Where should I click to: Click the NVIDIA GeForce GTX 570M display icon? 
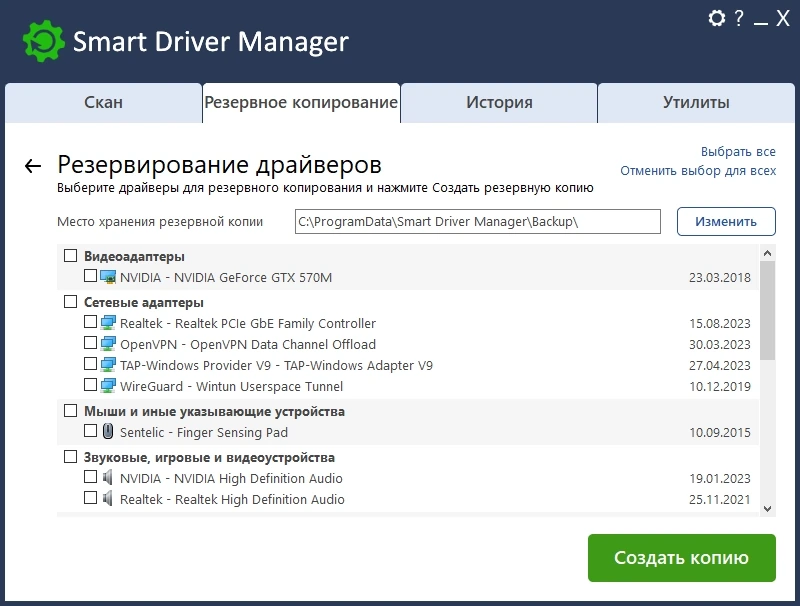tap(108, 277)
